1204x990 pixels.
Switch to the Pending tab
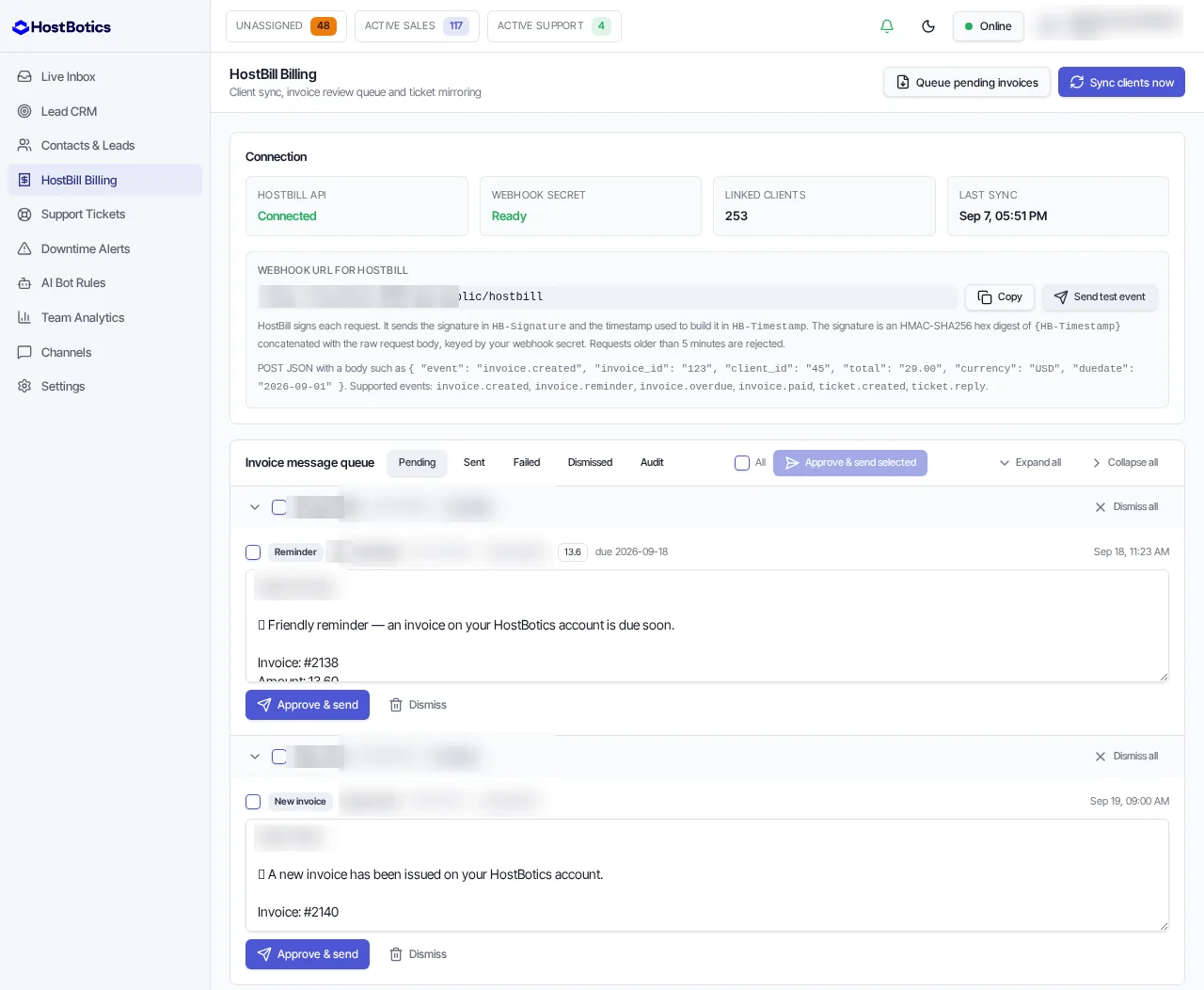(x=417, y=462)
